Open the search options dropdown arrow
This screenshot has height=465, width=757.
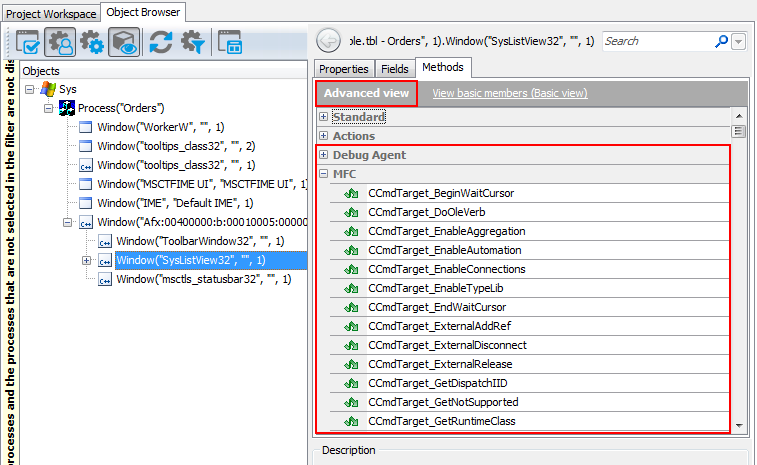pyautogui.click(x=739, y=42)
